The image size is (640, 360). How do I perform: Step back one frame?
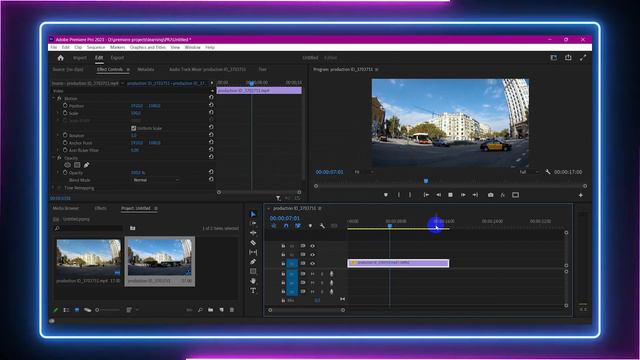(x=438, y=195)
